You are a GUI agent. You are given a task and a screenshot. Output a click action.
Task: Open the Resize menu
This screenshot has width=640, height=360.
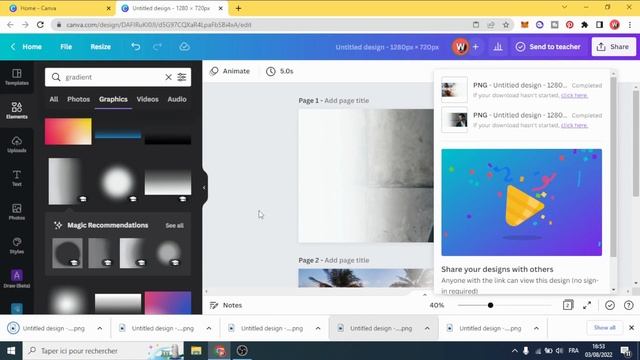(x=100, y=47)
